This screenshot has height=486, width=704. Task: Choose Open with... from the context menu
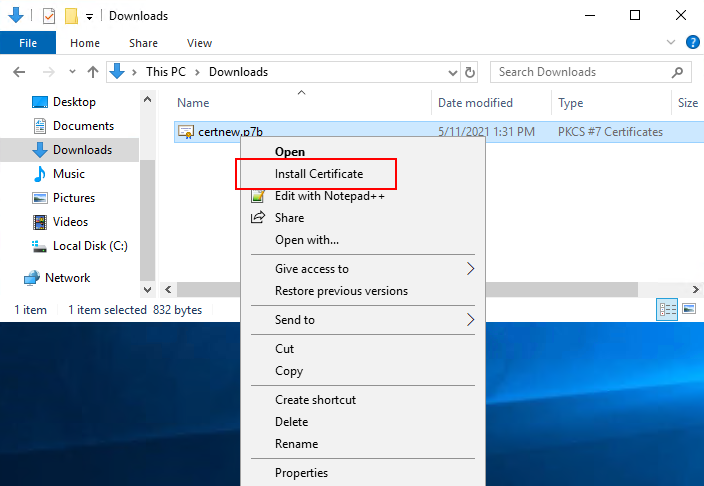[x=363, y=240]
